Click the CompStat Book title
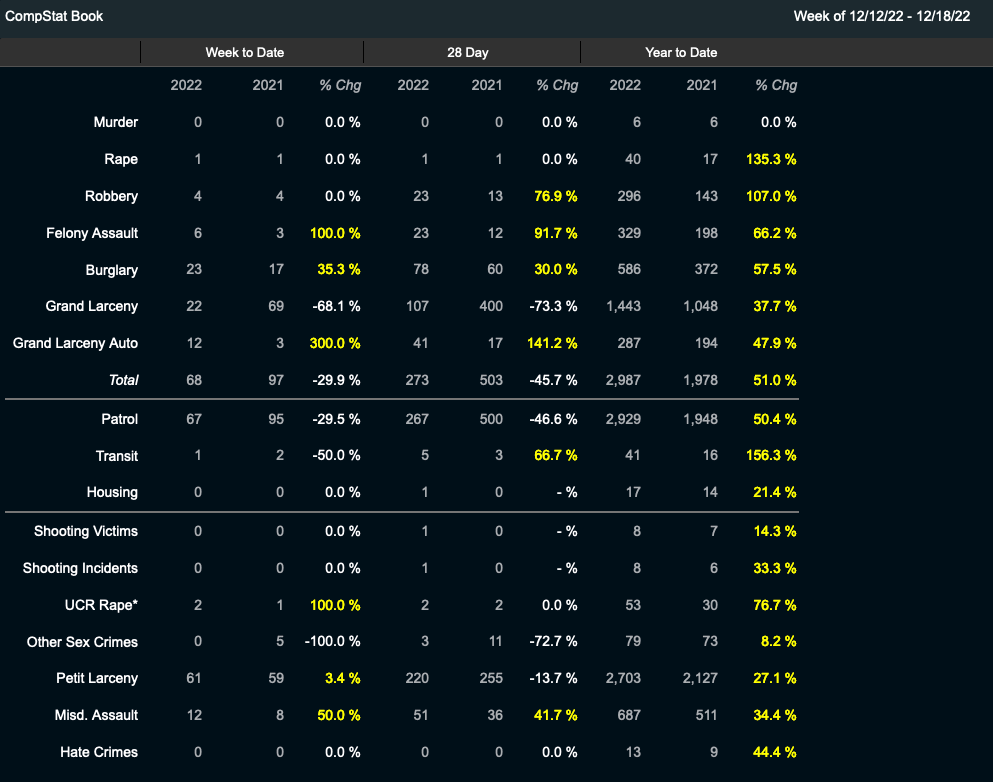This screenshot has height=782, width=993. click(x=54, y=16)
